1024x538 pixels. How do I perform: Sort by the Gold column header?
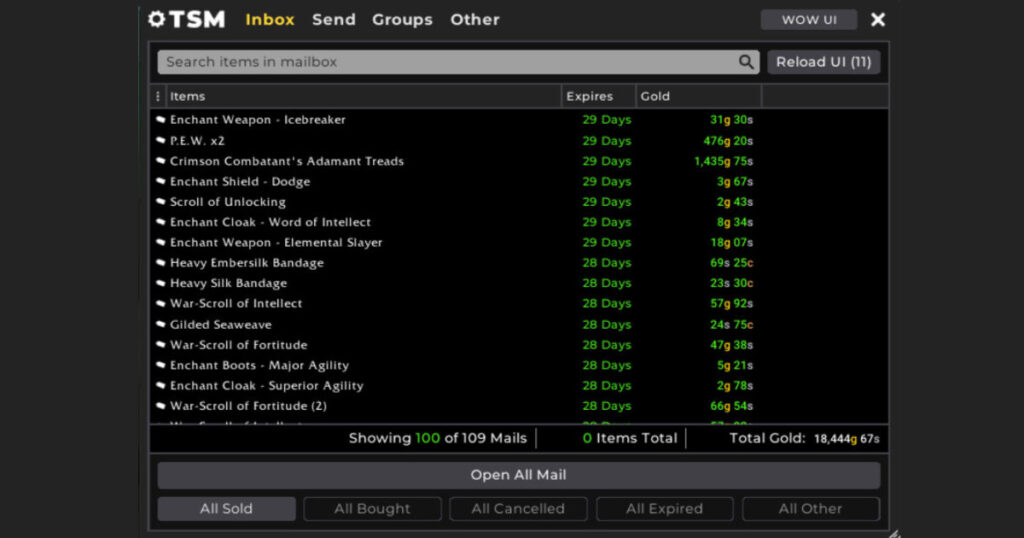(698, 97)
